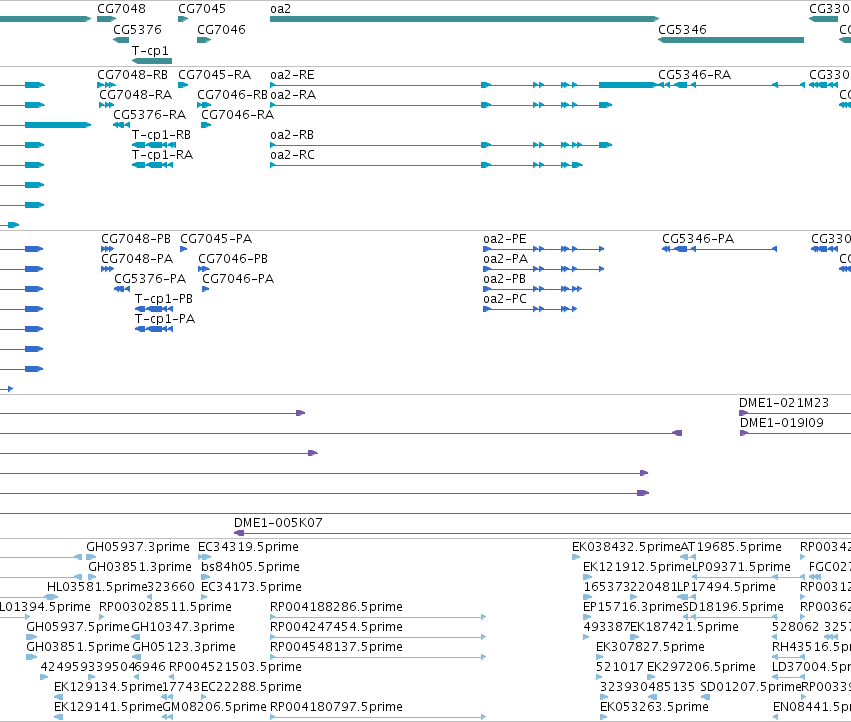Click EST GH10347.3prime label
Viewport: 851px width, 722px height.
point(183,627)
